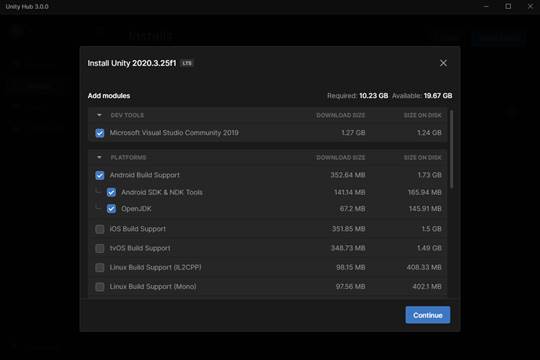The height and width of the screenshot is (360, 540).
Task: Enable iOS Build Support checkbox
Action: pyautogui.click(x=100, y=229)
